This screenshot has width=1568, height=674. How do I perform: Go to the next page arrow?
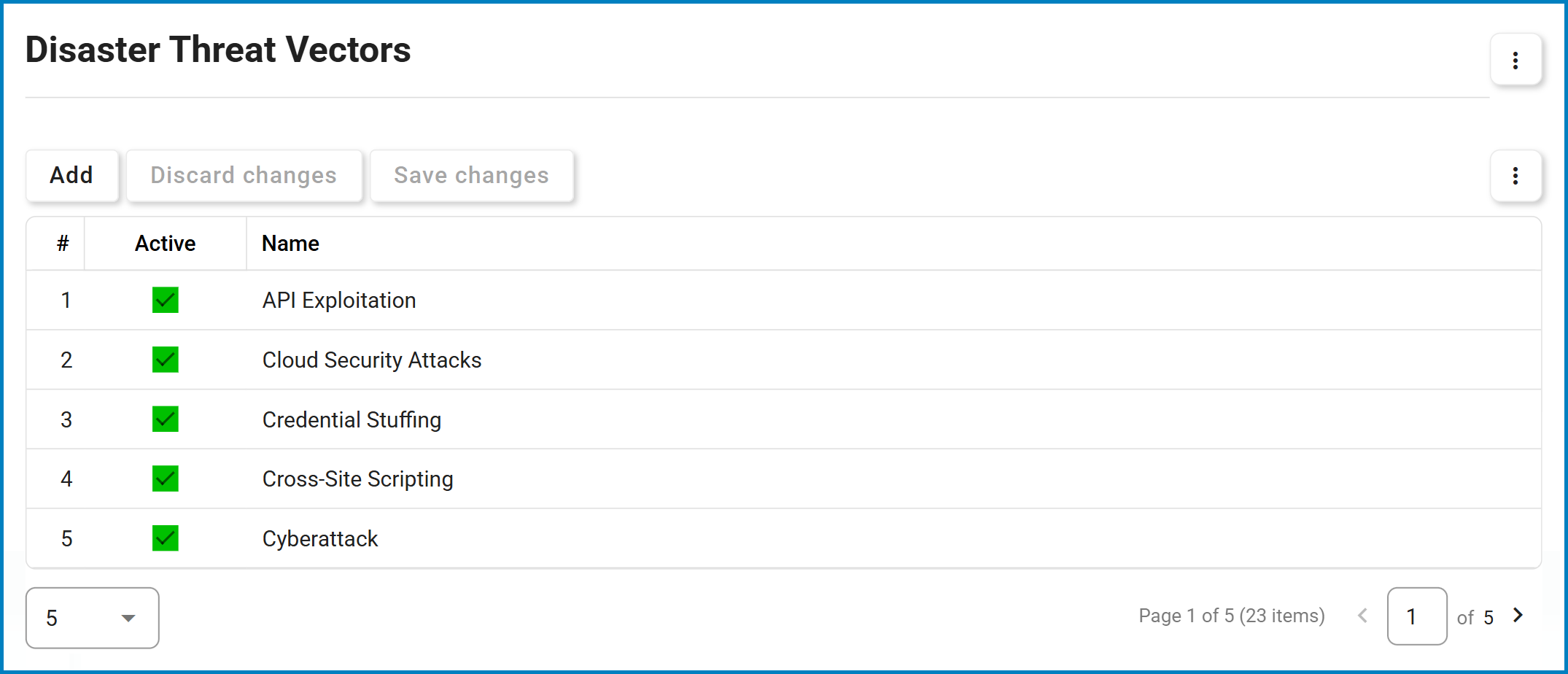[x=1518, y=616]
